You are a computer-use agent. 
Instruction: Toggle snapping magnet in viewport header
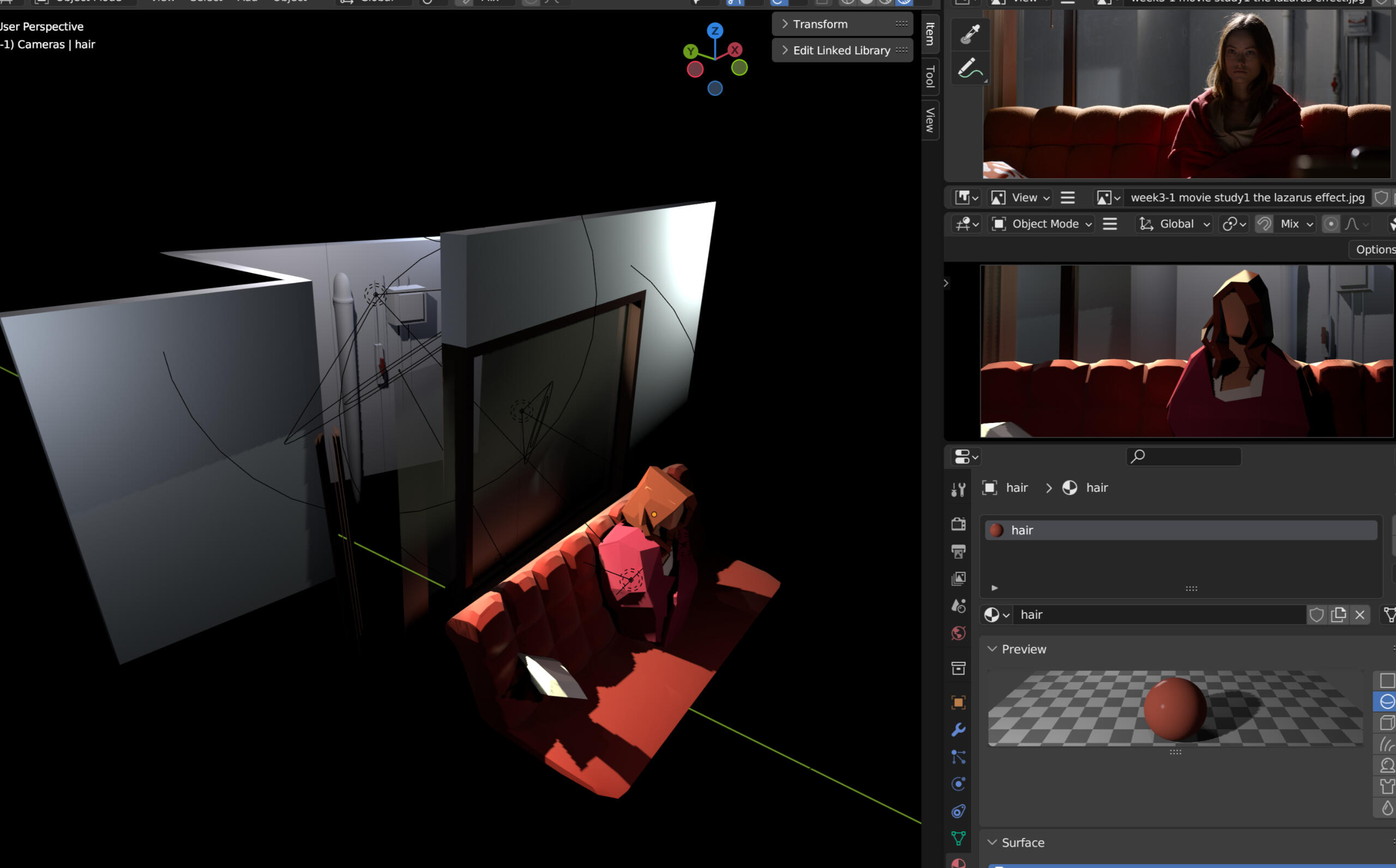click(x=1263, y=224)
